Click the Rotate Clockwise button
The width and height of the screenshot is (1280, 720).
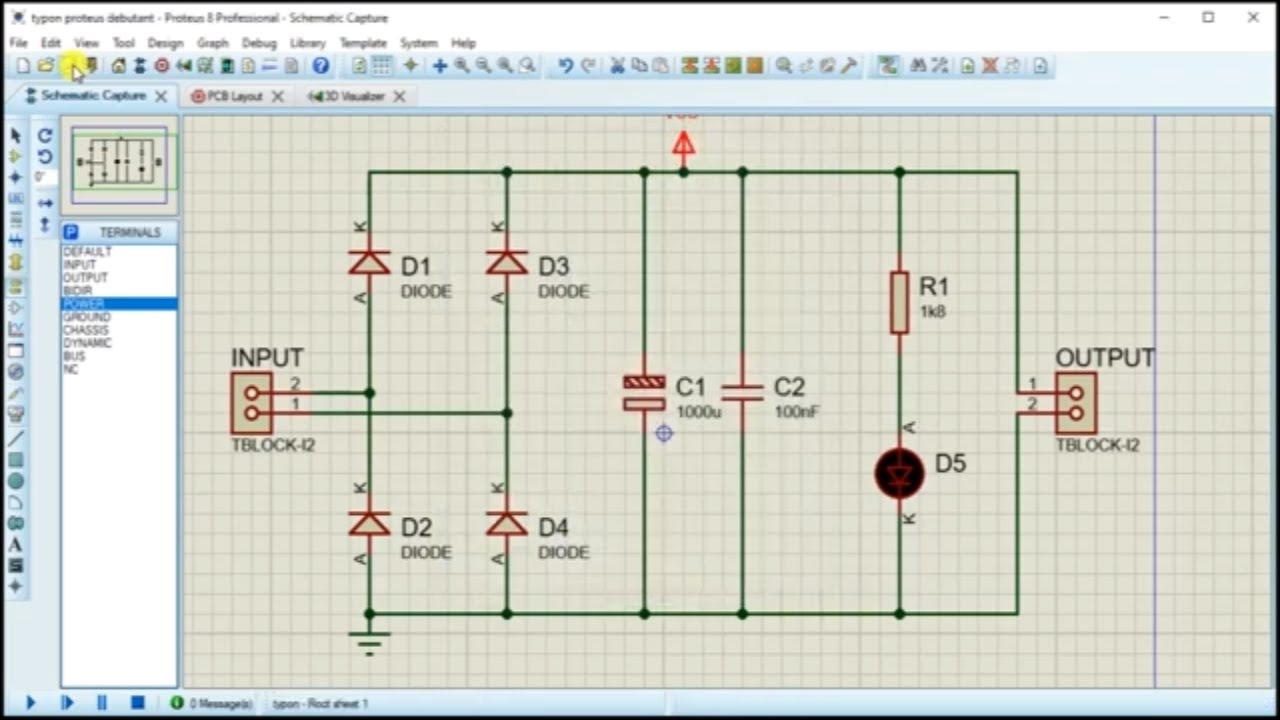point(45,136)
